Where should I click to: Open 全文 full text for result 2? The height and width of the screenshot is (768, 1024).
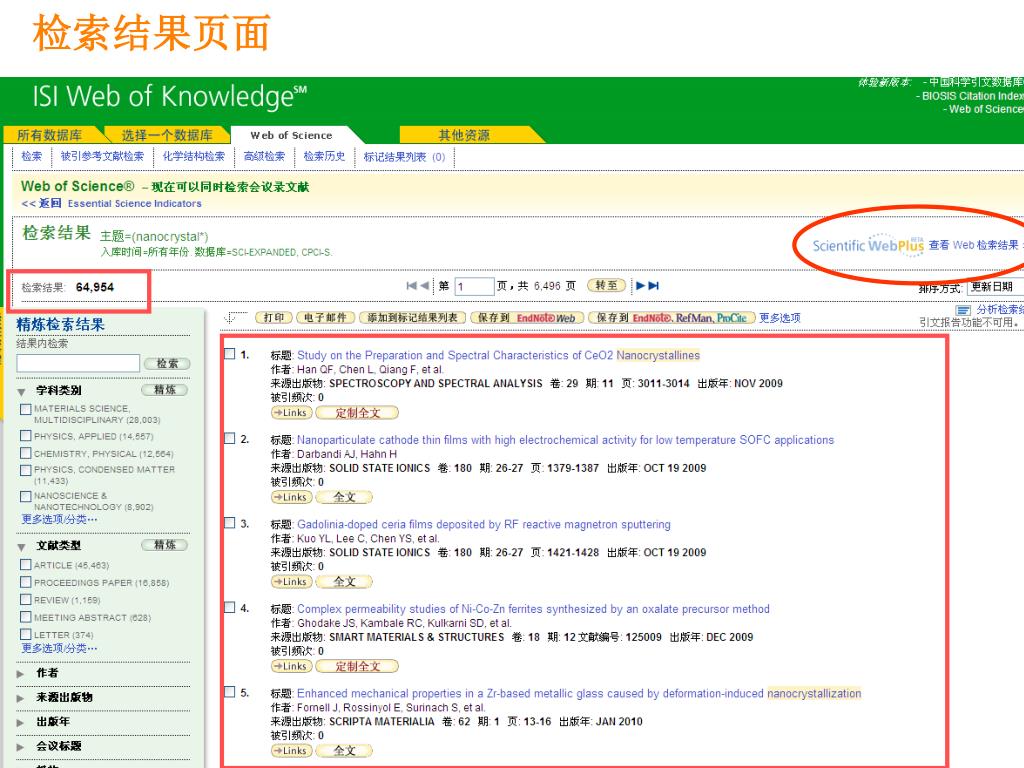click(344, 497)
